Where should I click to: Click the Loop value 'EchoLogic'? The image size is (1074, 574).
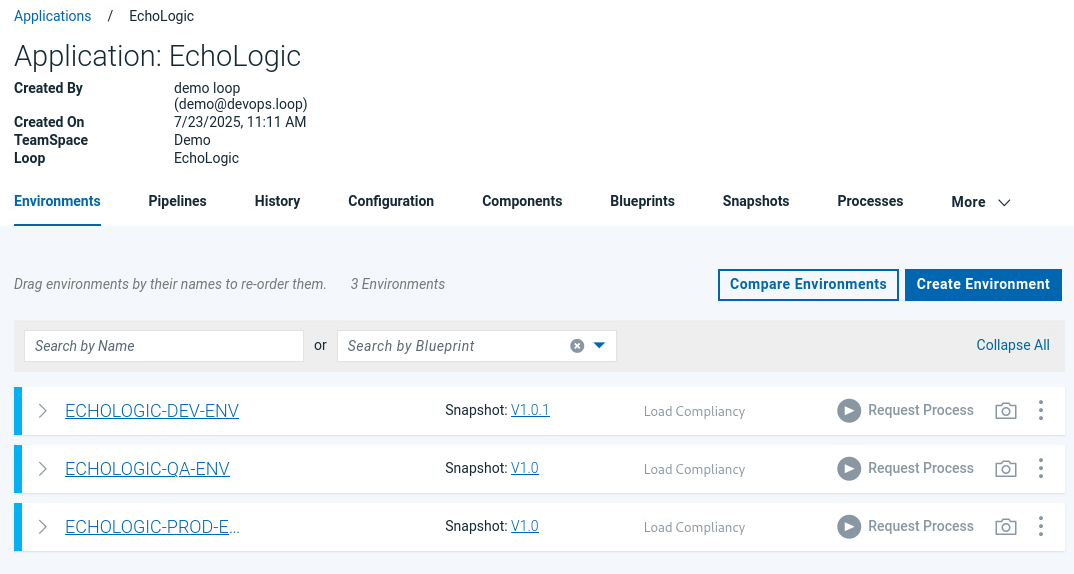point(206,158)
